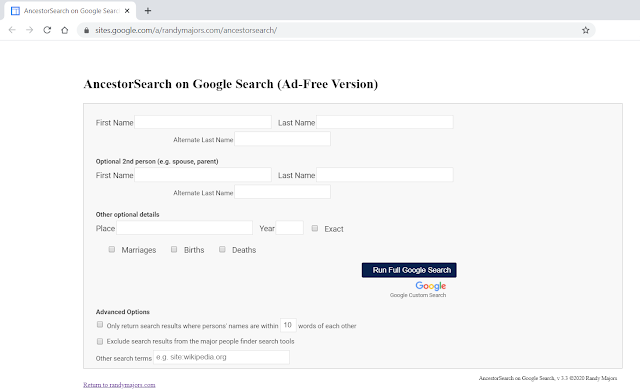Click Run Full Google Search button
Image resolution: width=640 pixels, height=391 pixels.
point(409,270)
